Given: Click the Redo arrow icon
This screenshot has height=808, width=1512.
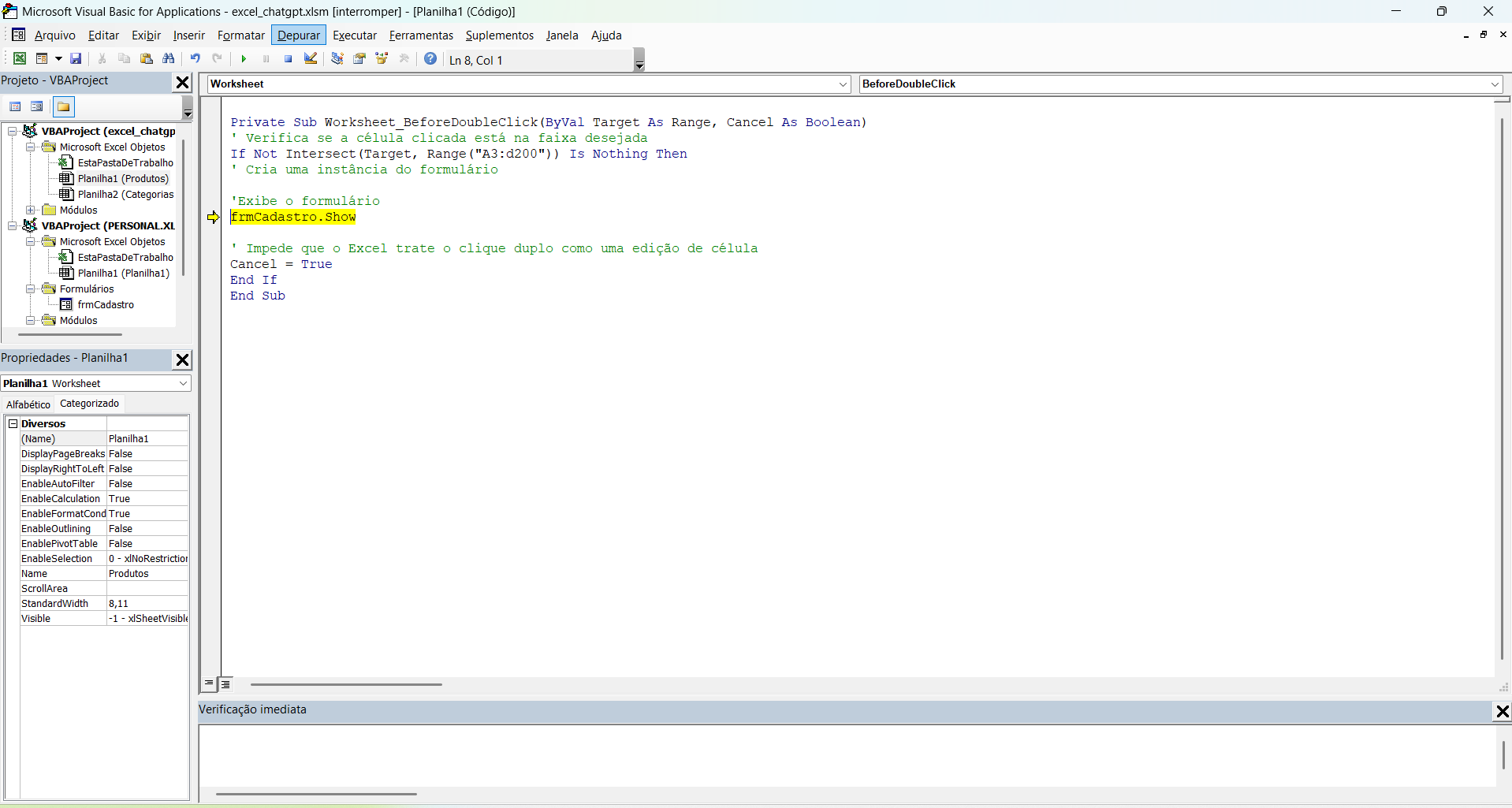Looking at the screenshot, I should (217, 58).
